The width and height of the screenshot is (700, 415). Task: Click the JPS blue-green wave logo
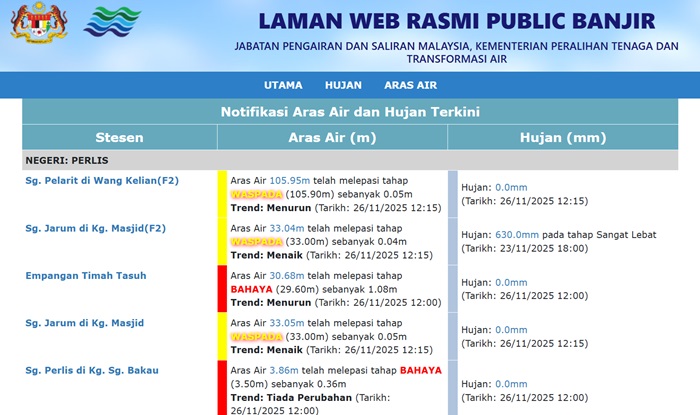point(112,22)
